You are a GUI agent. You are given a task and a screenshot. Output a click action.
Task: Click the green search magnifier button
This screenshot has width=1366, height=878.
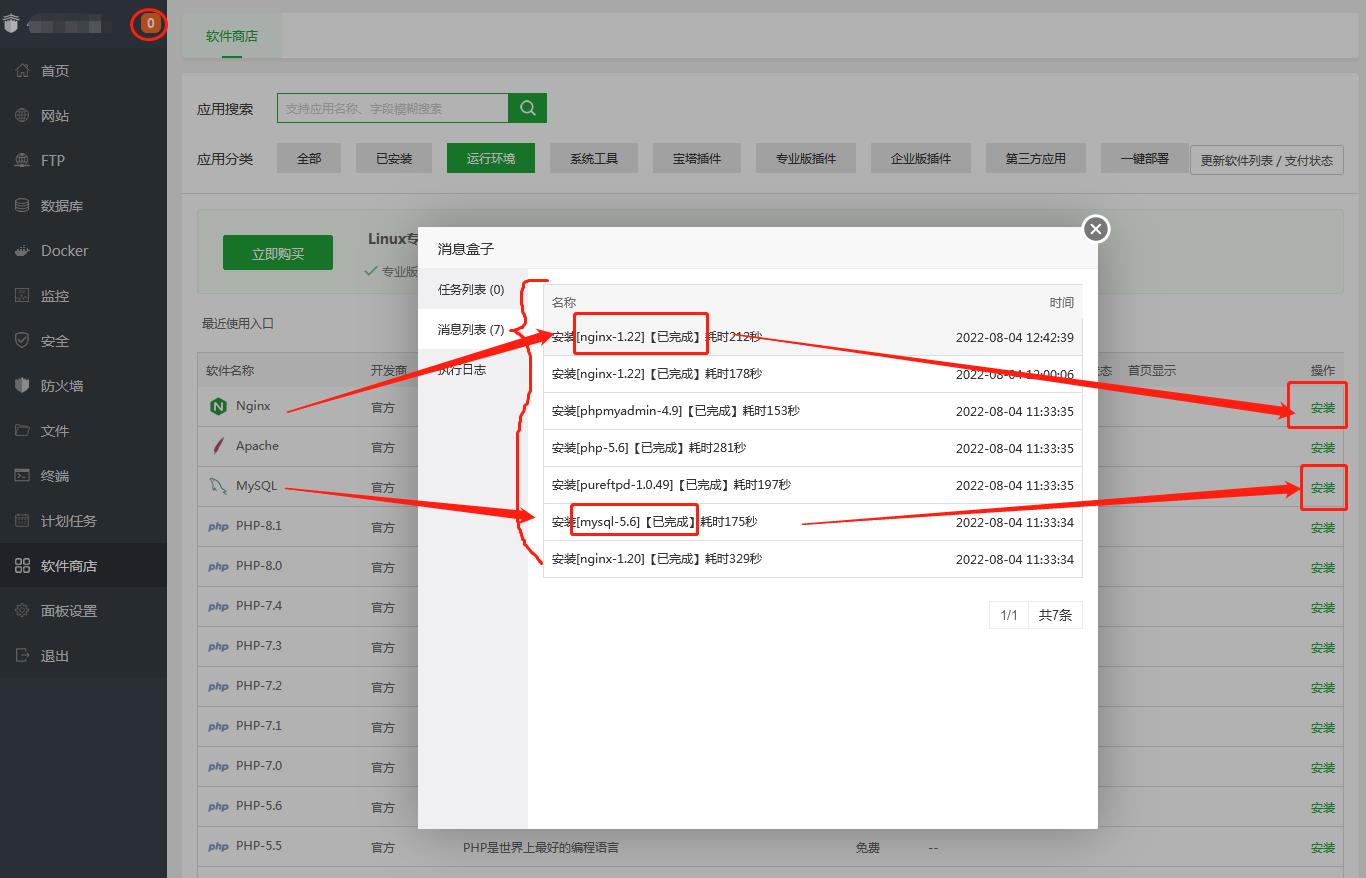[527, 108]
